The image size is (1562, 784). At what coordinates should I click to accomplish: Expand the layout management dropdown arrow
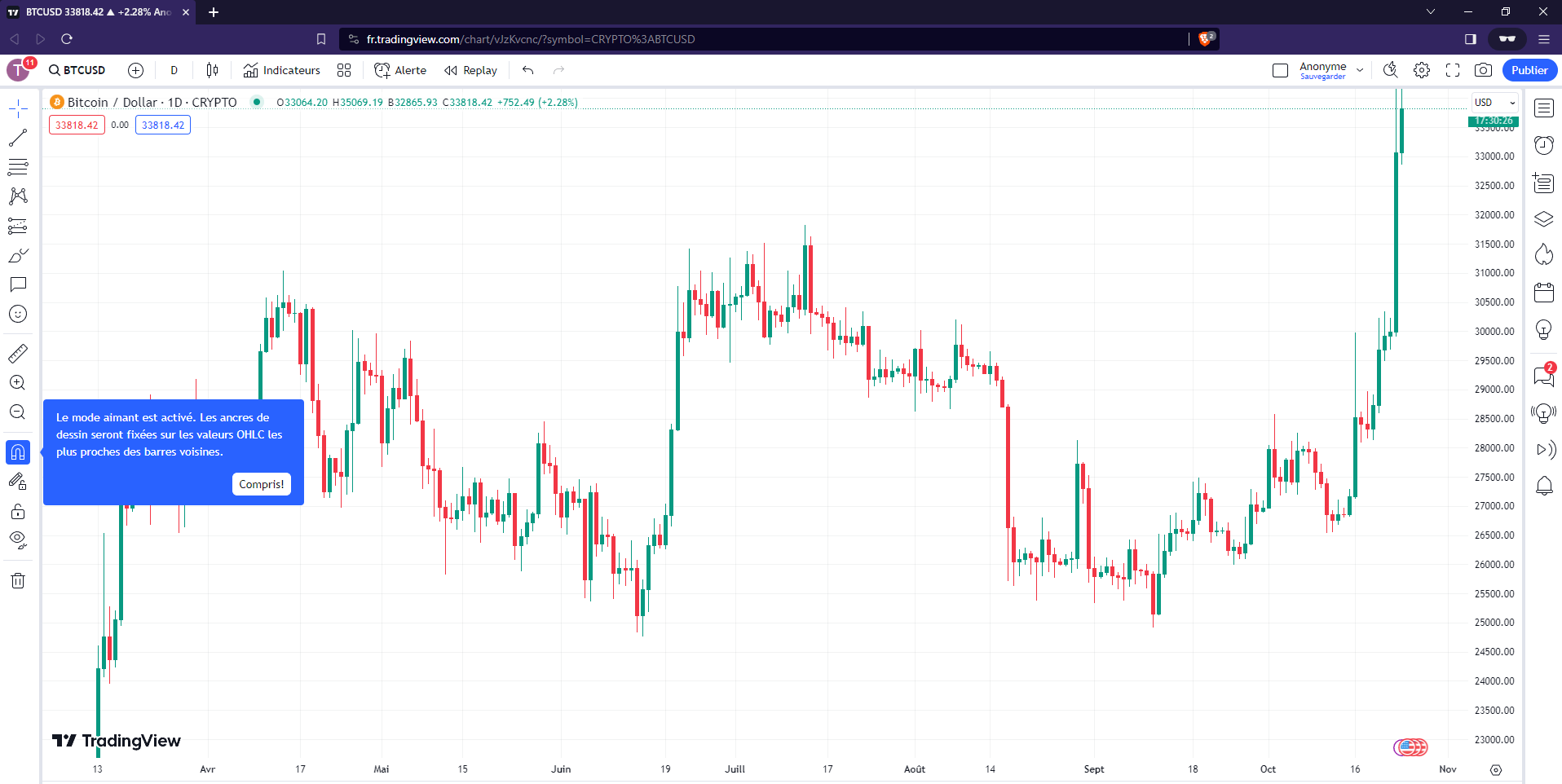(x=1360, y=70)
